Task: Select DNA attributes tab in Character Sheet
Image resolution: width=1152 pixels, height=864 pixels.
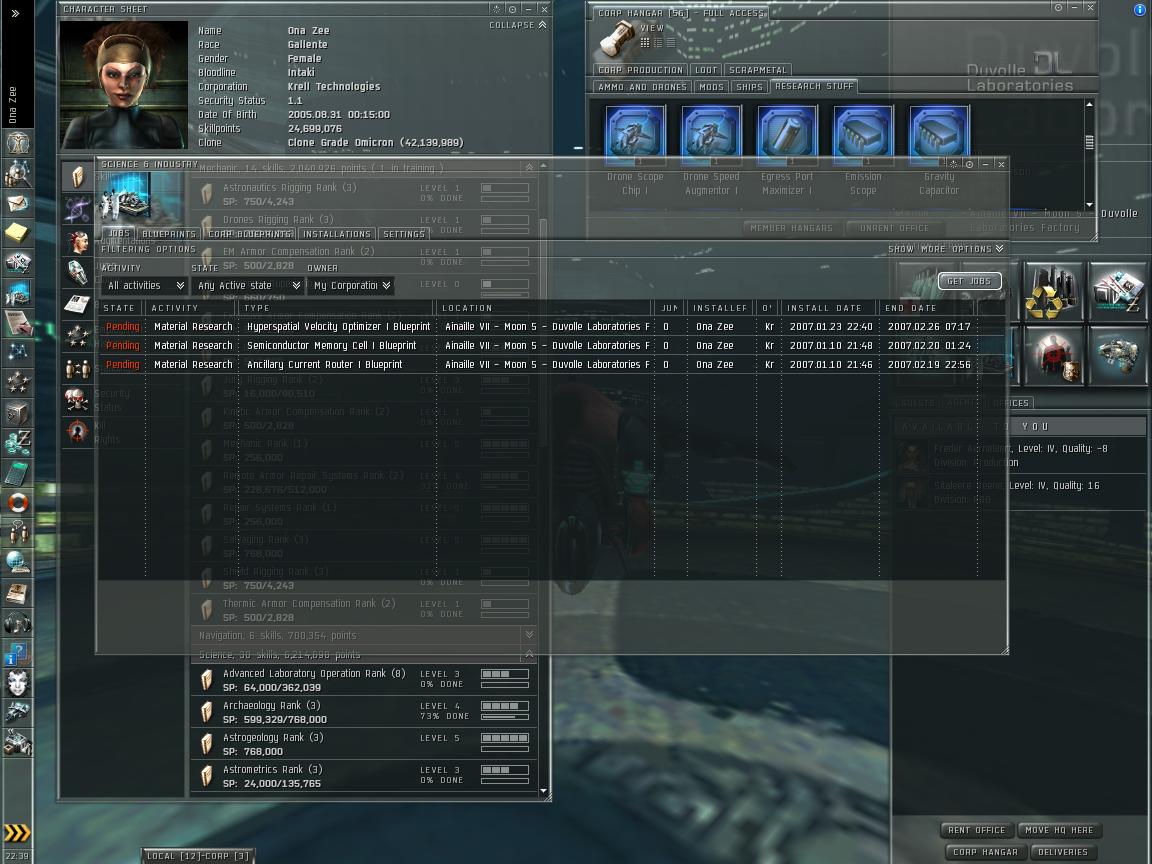Action: pyautogui.click(x=77, y=209)
